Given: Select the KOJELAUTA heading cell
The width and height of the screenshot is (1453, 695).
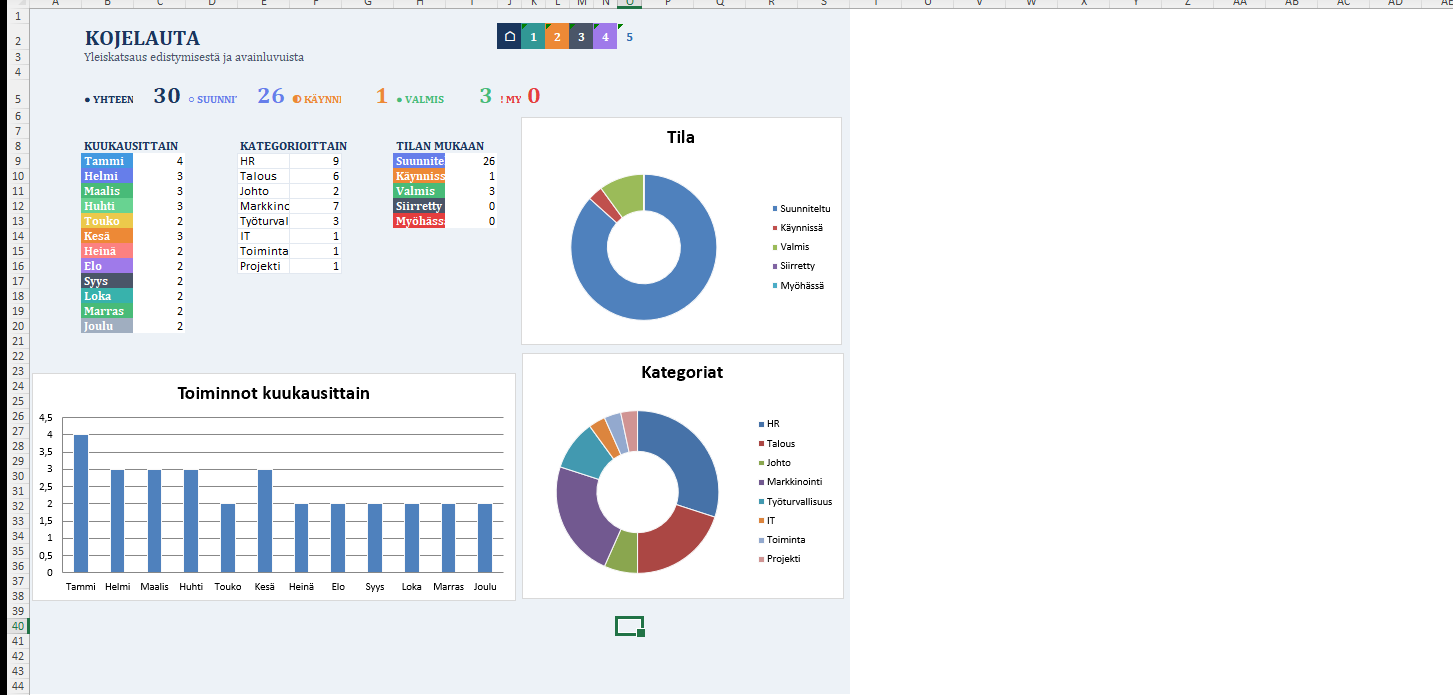Looking at the screenshot, I should [x=142, y=39].
